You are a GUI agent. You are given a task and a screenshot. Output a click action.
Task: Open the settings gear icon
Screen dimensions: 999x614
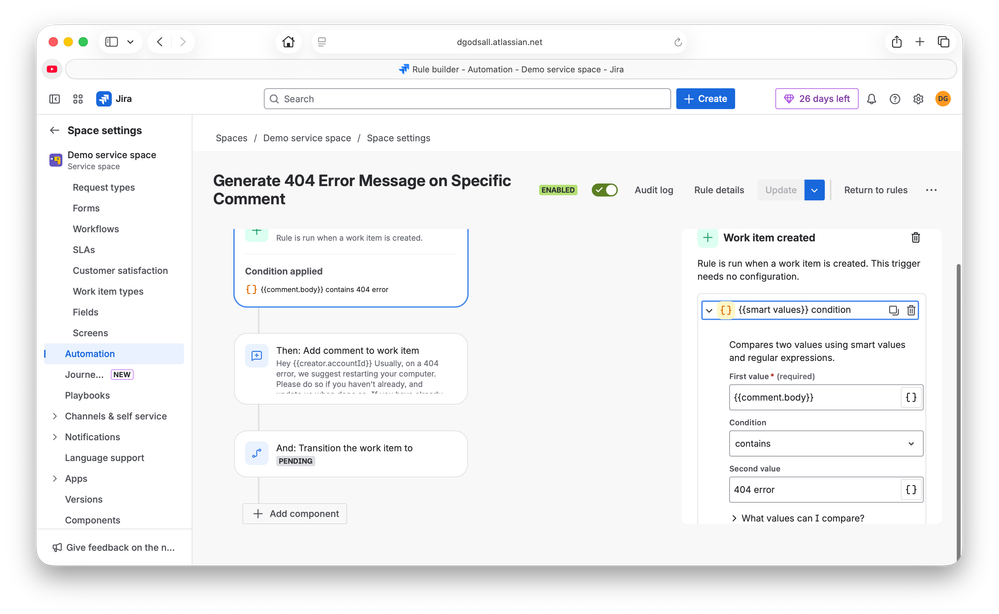tap(918, 99)
